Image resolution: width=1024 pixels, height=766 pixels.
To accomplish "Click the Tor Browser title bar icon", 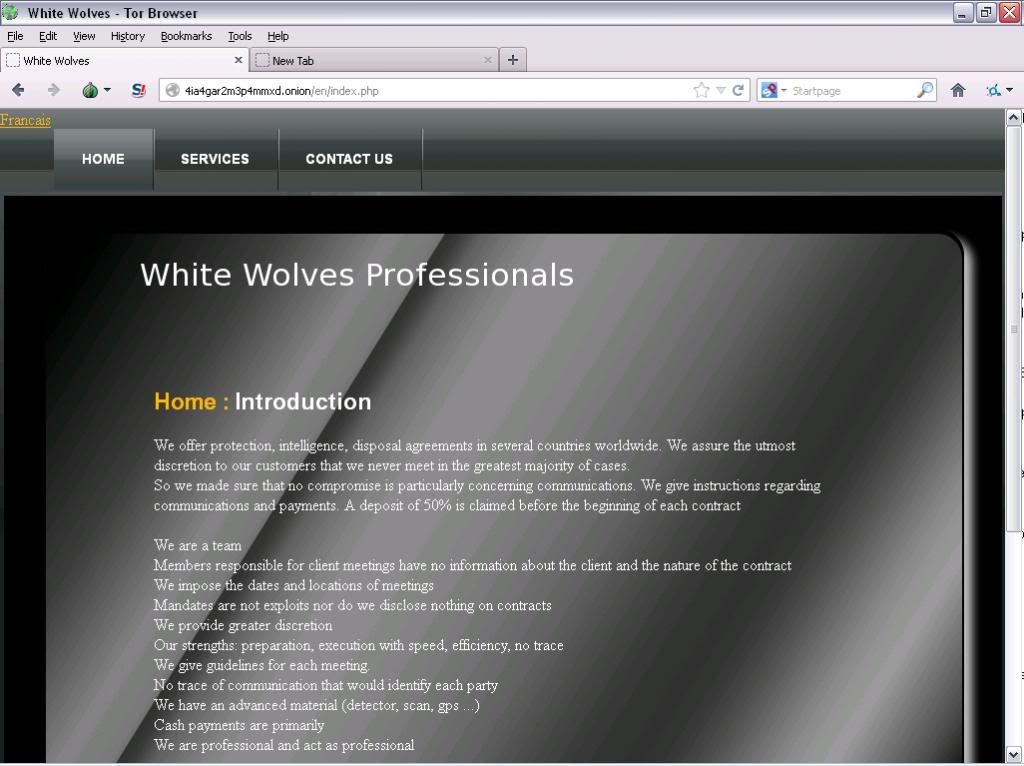I will 10,12.
